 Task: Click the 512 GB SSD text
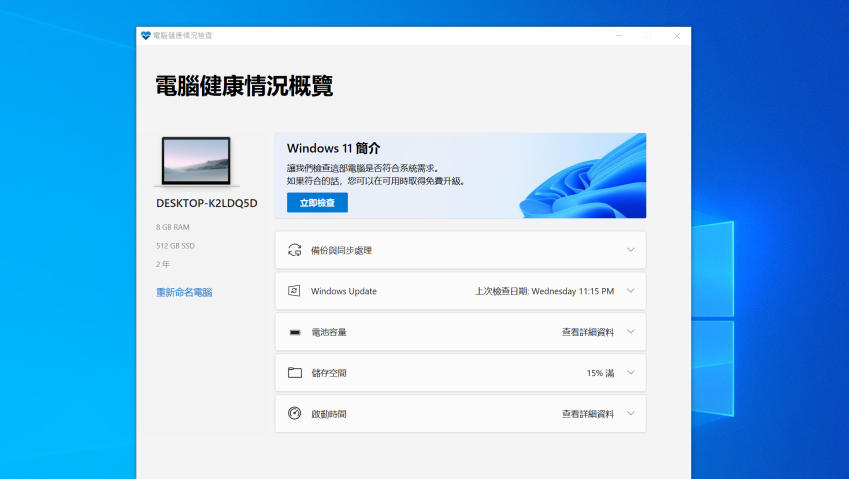pos(175,246)
